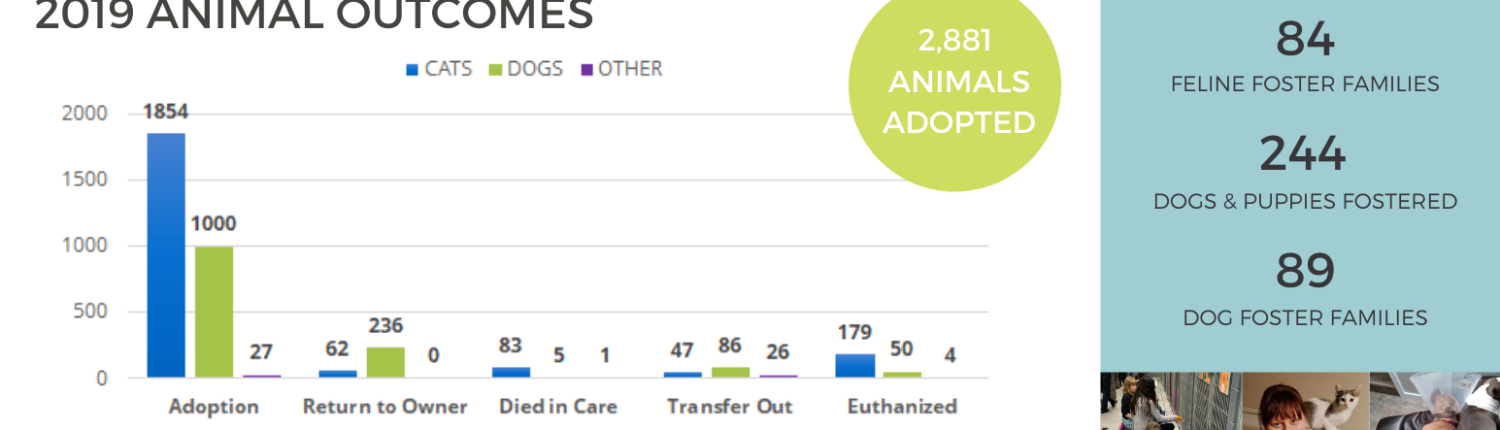Click the Transfer Out axis label
1500x430 pixels.
730,407
